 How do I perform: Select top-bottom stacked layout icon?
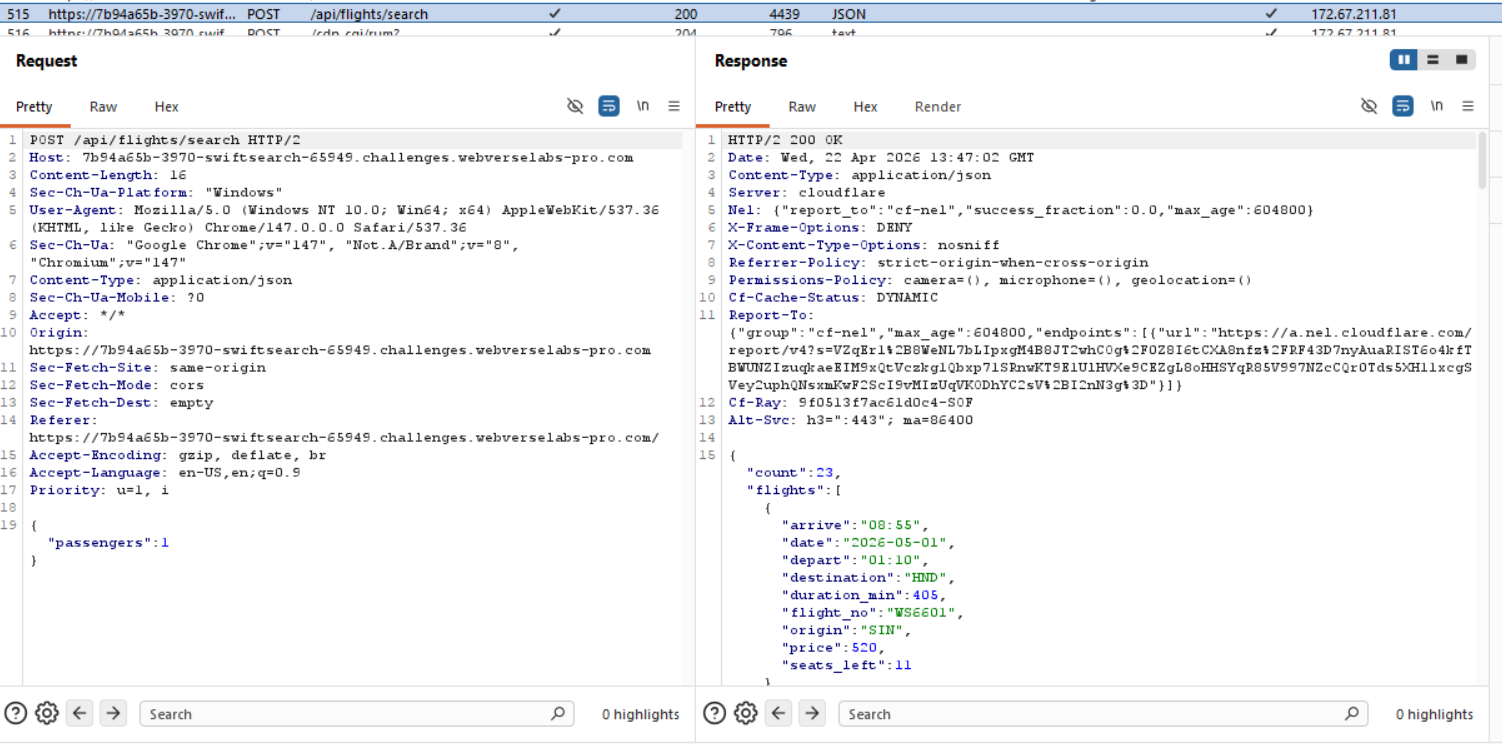(1433, 60)
